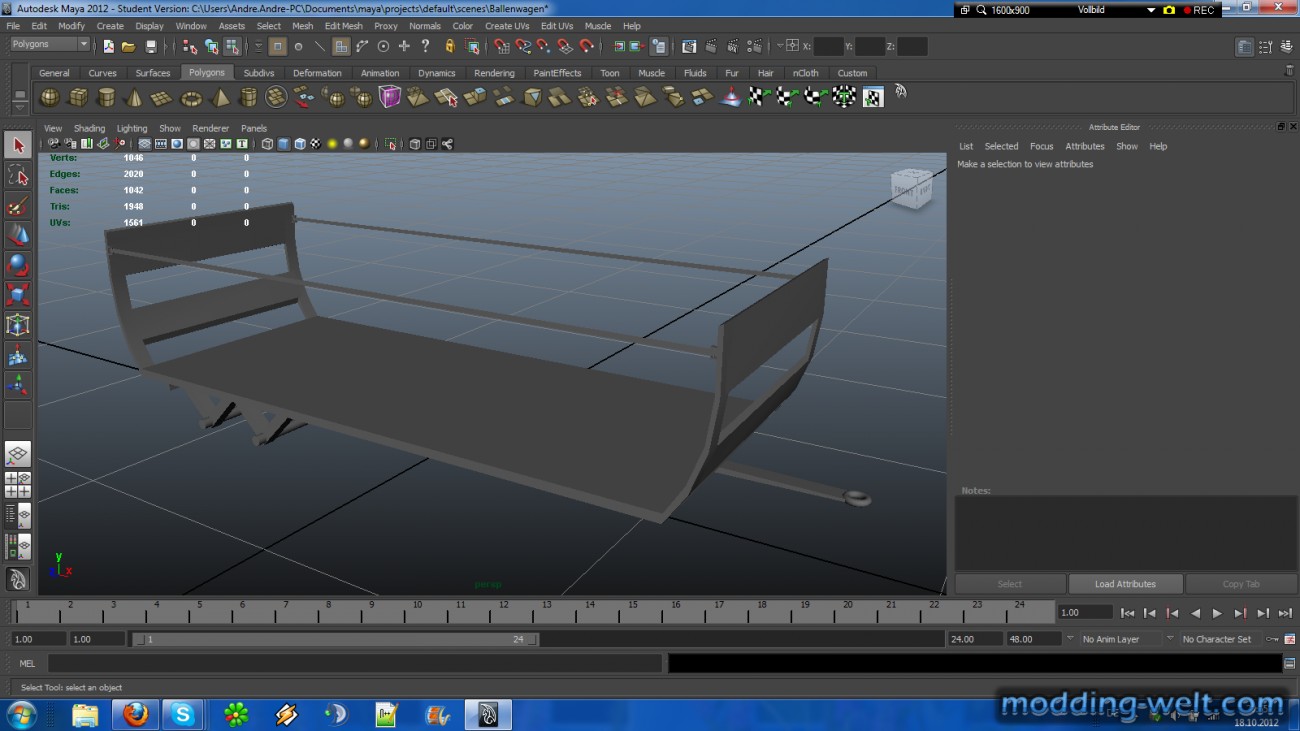The image size is (1300, 731).
Task: Select the Universal Manipulator tool
Action: pyautogui.click(x=18, y=326)
